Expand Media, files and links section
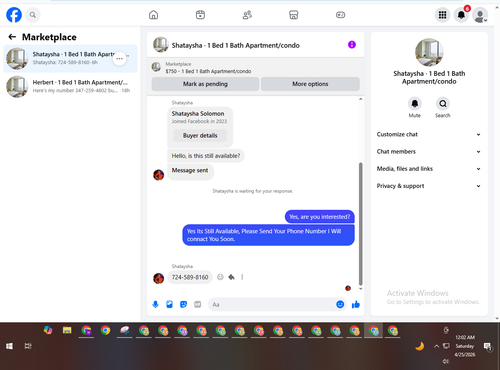500x370 pixels. pos(429,169)
